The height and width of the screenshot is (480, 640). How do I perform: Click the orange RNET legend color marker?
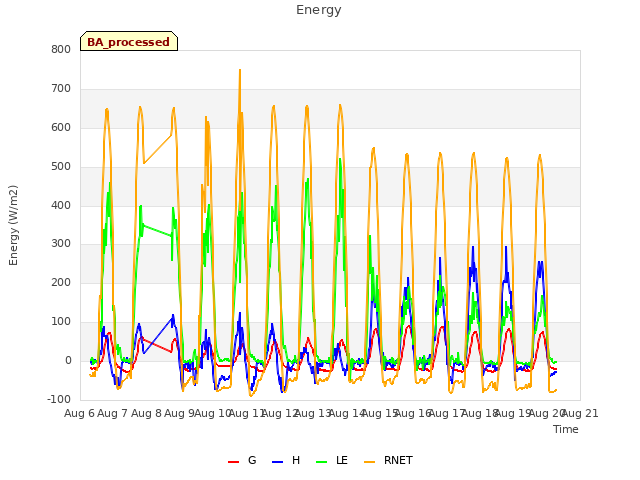tap(369, 462)
